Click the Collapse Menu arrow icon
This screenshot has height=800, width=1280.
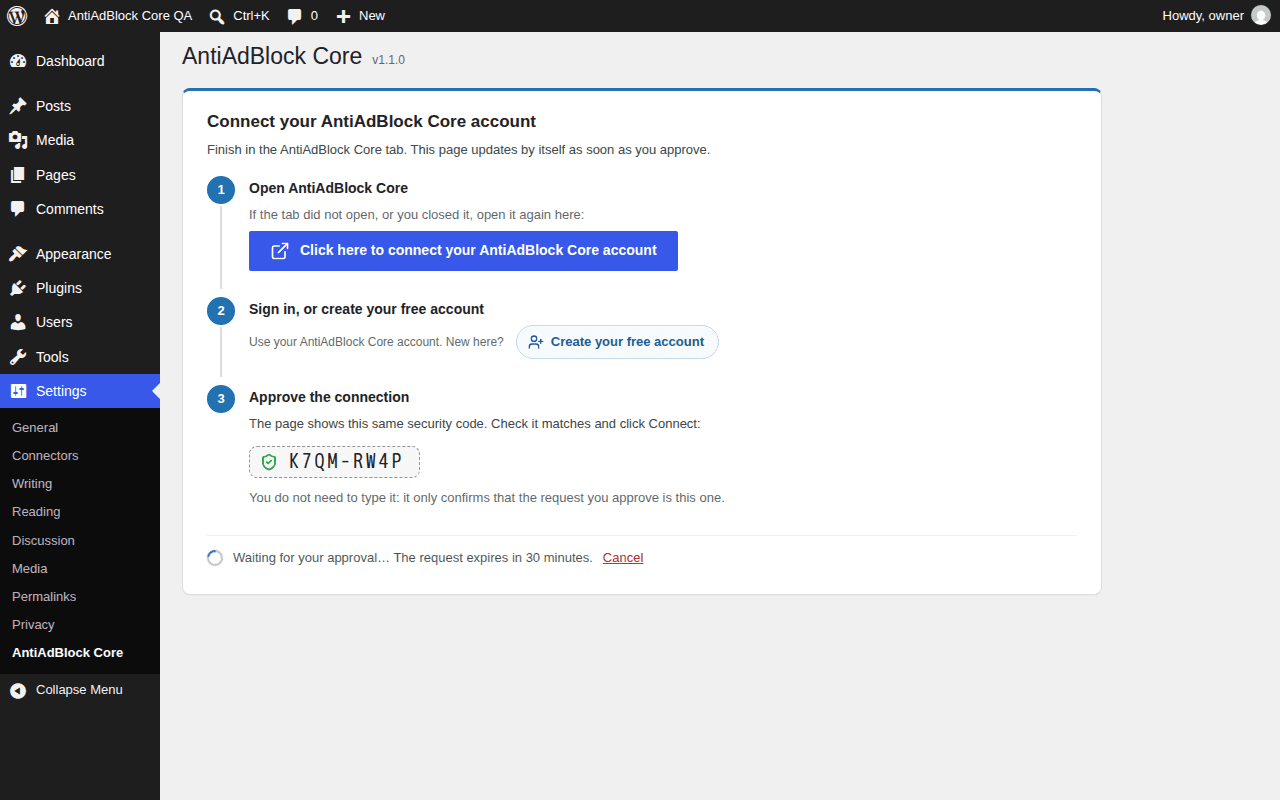(x=18, y=690)
